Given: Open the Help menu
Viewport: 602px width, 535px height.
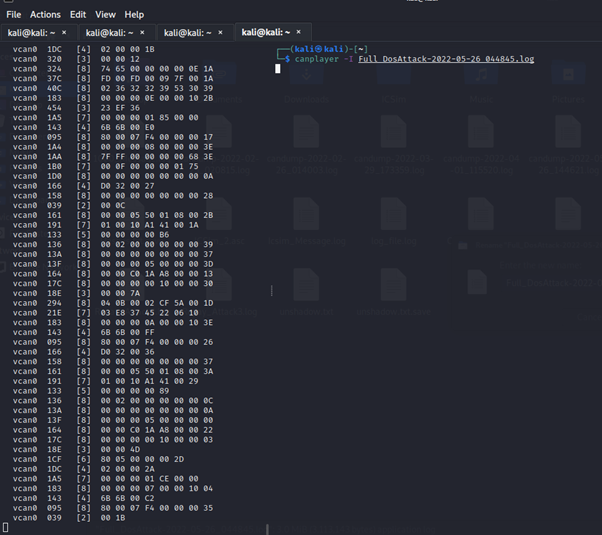Looking at the screenshot, I should [134, 15].
